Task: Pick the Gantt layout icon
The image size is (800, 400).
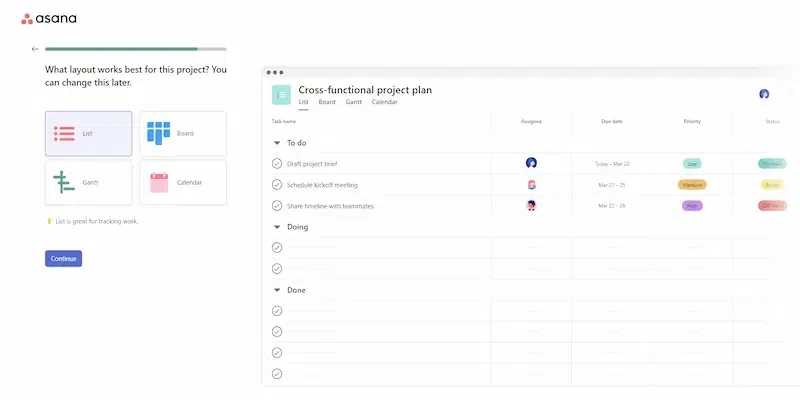Action: tap(65, 182)
